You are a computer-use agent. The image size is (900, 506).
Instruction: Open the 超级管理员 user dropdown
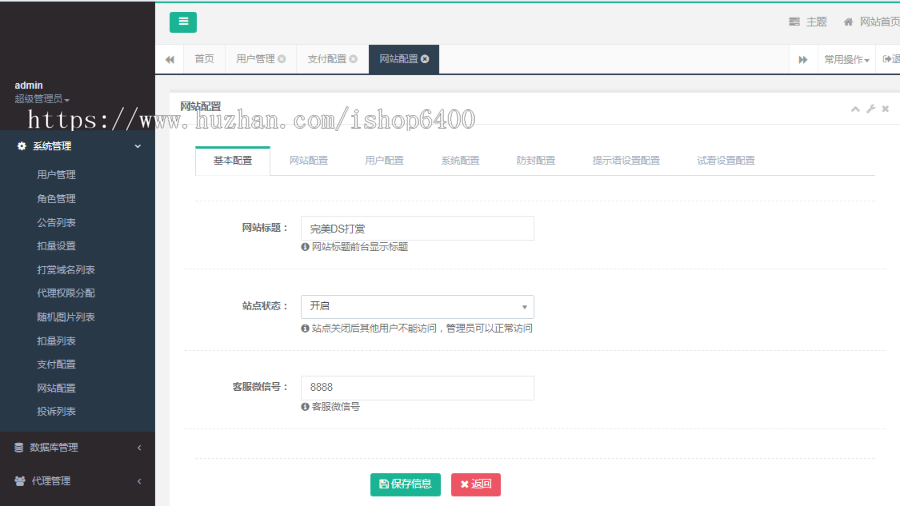point(42,99)
